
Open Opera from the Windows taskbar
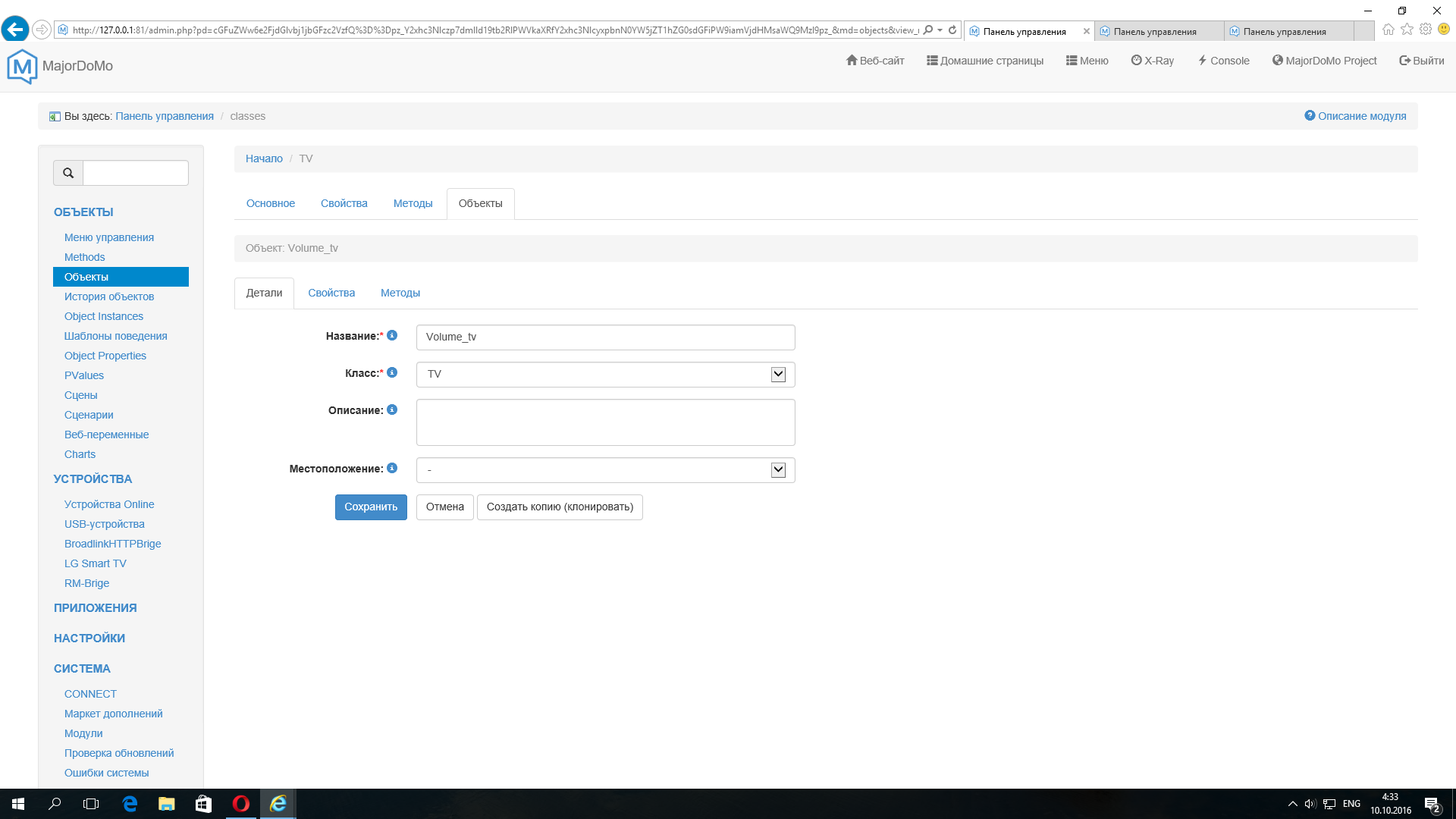tap(241, 804)
